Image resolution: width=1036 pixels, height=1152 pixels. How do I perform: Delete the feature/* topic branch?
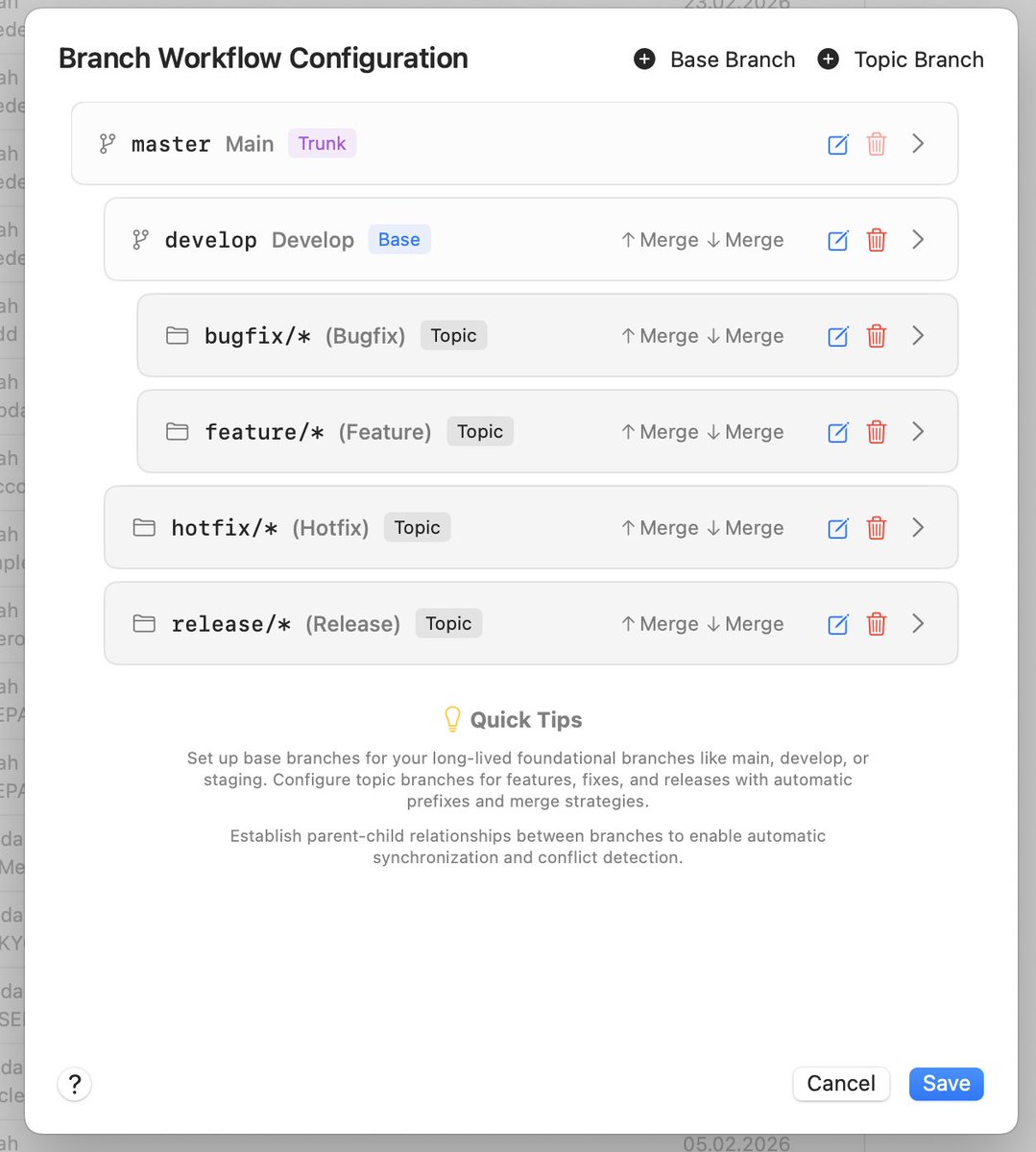click(x=877, y=432)
